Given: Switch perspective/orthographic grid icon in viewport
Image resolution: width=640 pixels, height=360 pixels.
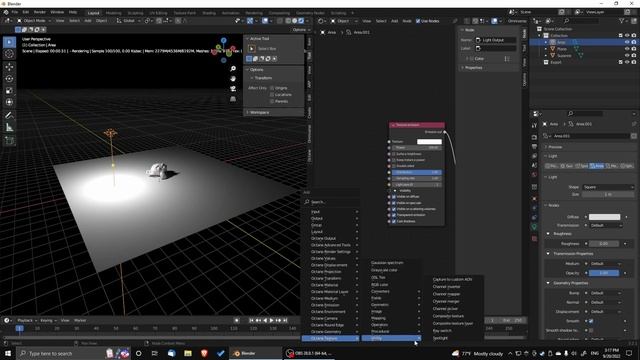Looking at the screenshot, I should click(233, 99).
